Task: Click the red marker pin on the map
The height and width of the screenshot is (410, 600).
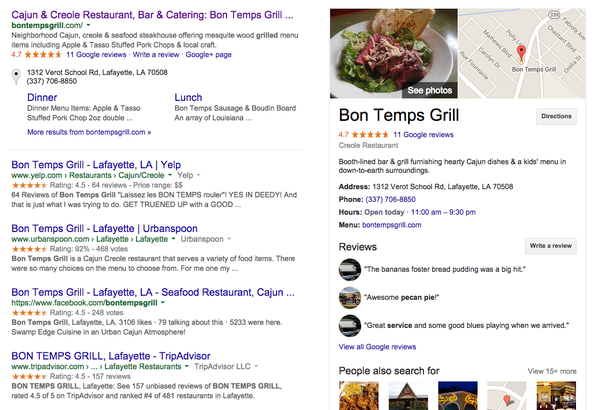Action: pos(521,53)
